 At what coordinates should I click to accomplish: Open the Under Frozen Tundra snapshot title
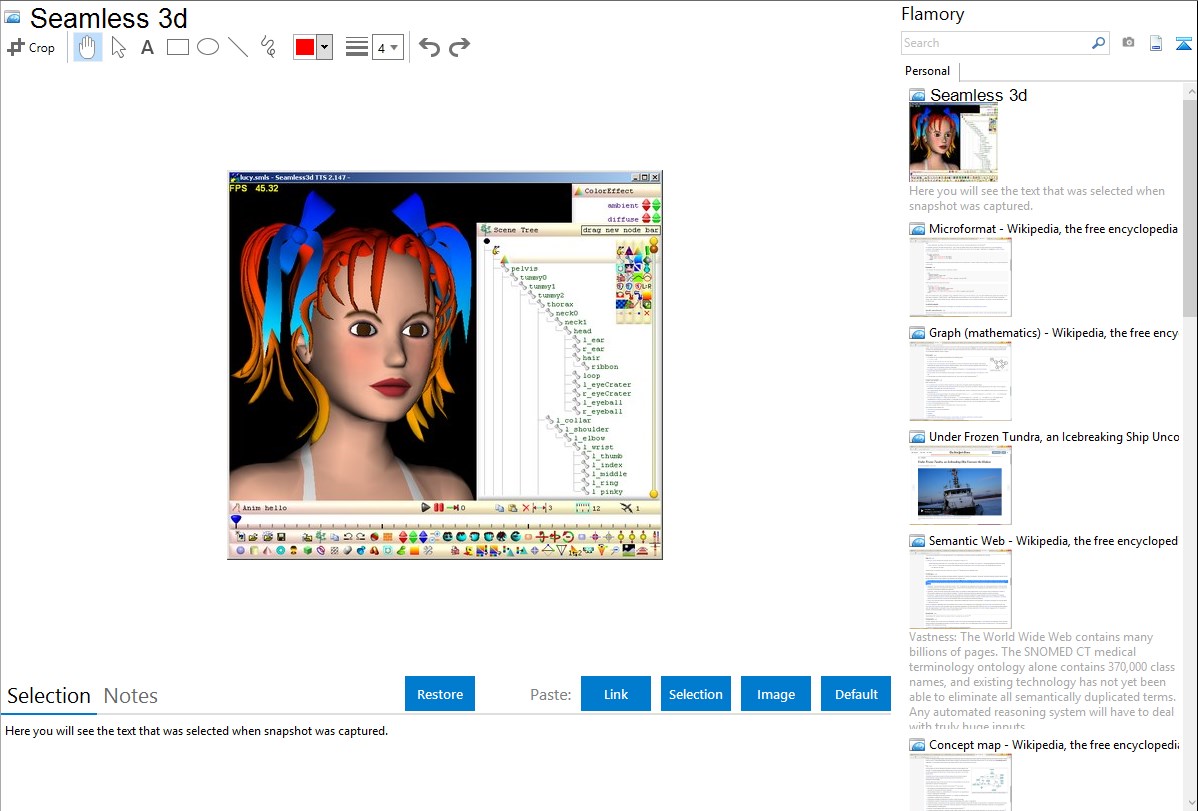pyautogui.click(x=1054, y=436)
